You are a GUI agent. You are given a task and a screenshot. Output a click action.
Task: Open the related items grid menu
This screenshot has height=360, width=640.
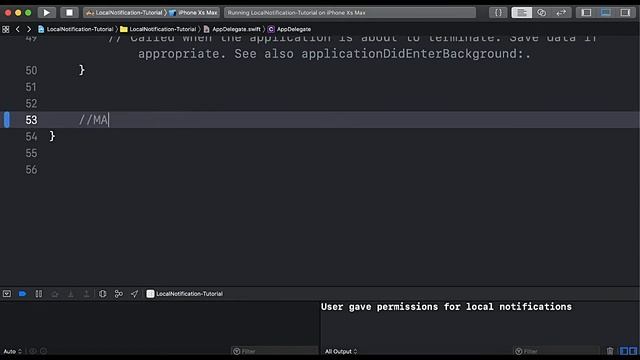(x=6, y=29)
